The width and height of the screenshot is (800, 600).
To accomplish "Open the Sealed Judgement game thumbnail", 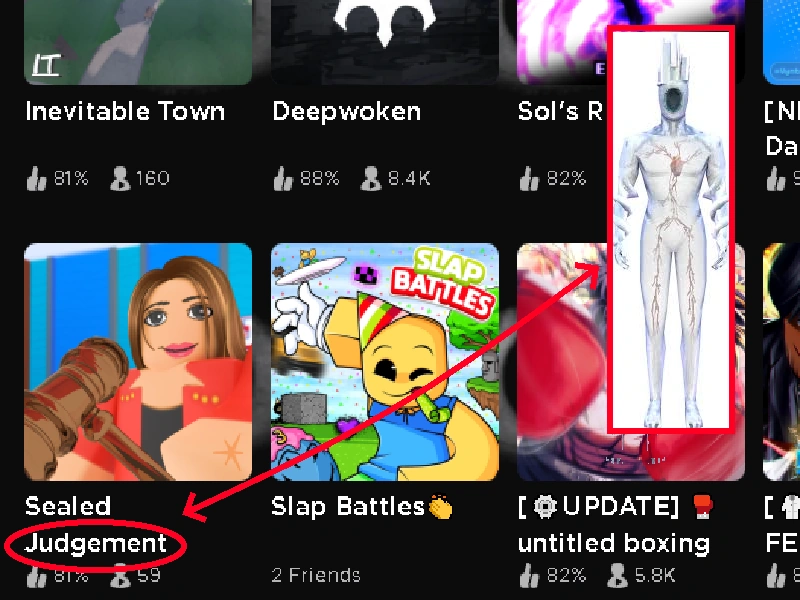I will [x=138, y=362].
